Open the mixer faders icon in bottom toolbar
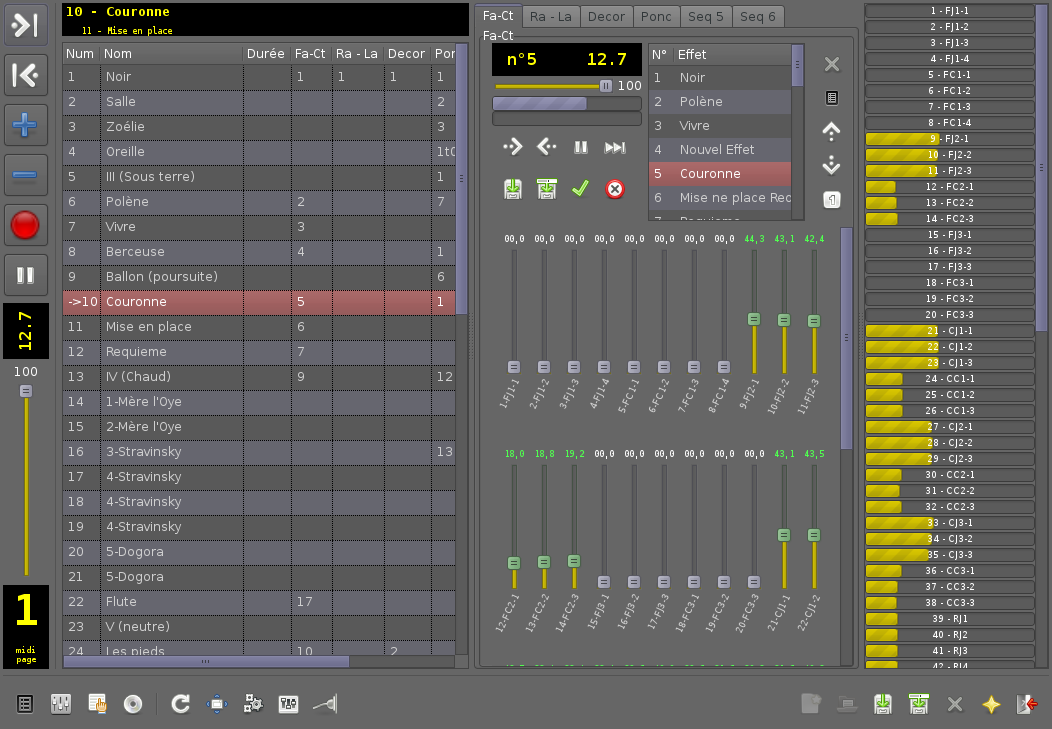This screenshot has width=1052, height=729. tap(61, 704)
